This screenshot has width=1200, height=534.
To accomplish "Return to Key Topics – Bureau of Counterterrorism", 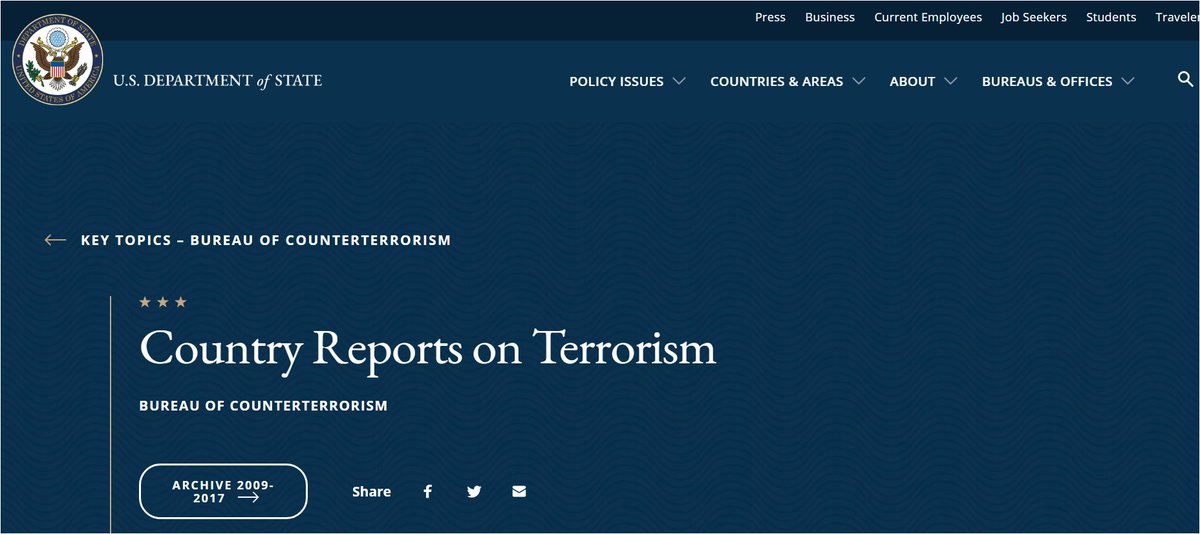I will click(x=266, y=240).
